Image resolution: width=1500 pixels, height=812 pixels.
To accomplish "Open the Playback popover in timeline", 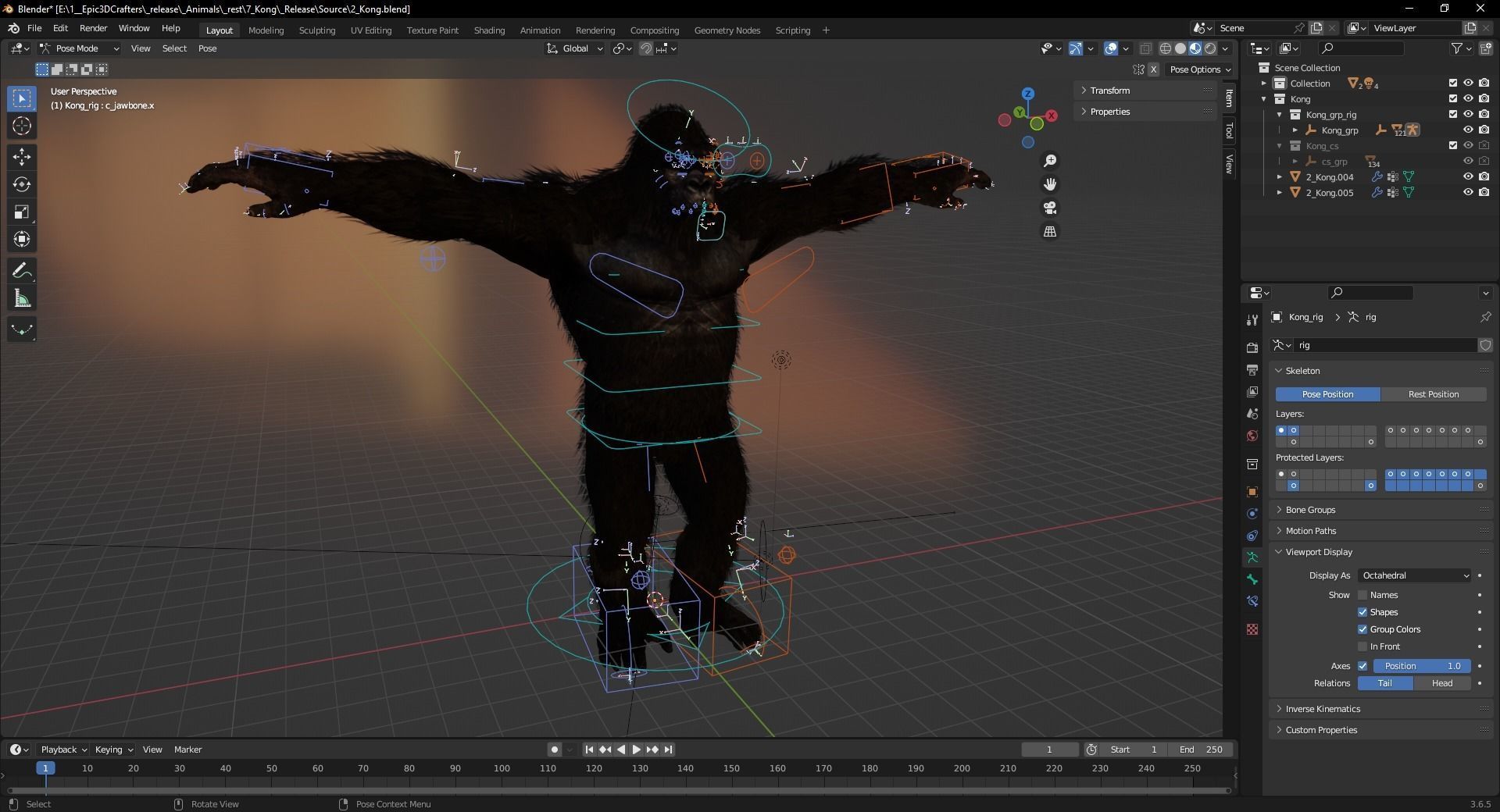I will (x=63, y=750).
